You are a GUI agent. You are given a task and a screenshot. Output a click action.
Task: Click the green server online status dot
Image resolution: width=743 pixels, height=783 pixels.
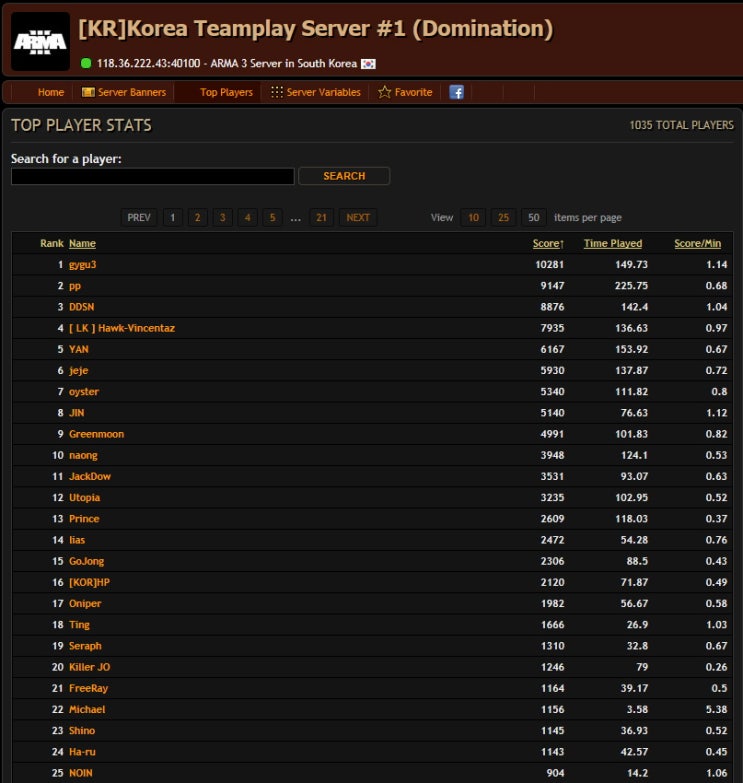(x=86, y=63)
